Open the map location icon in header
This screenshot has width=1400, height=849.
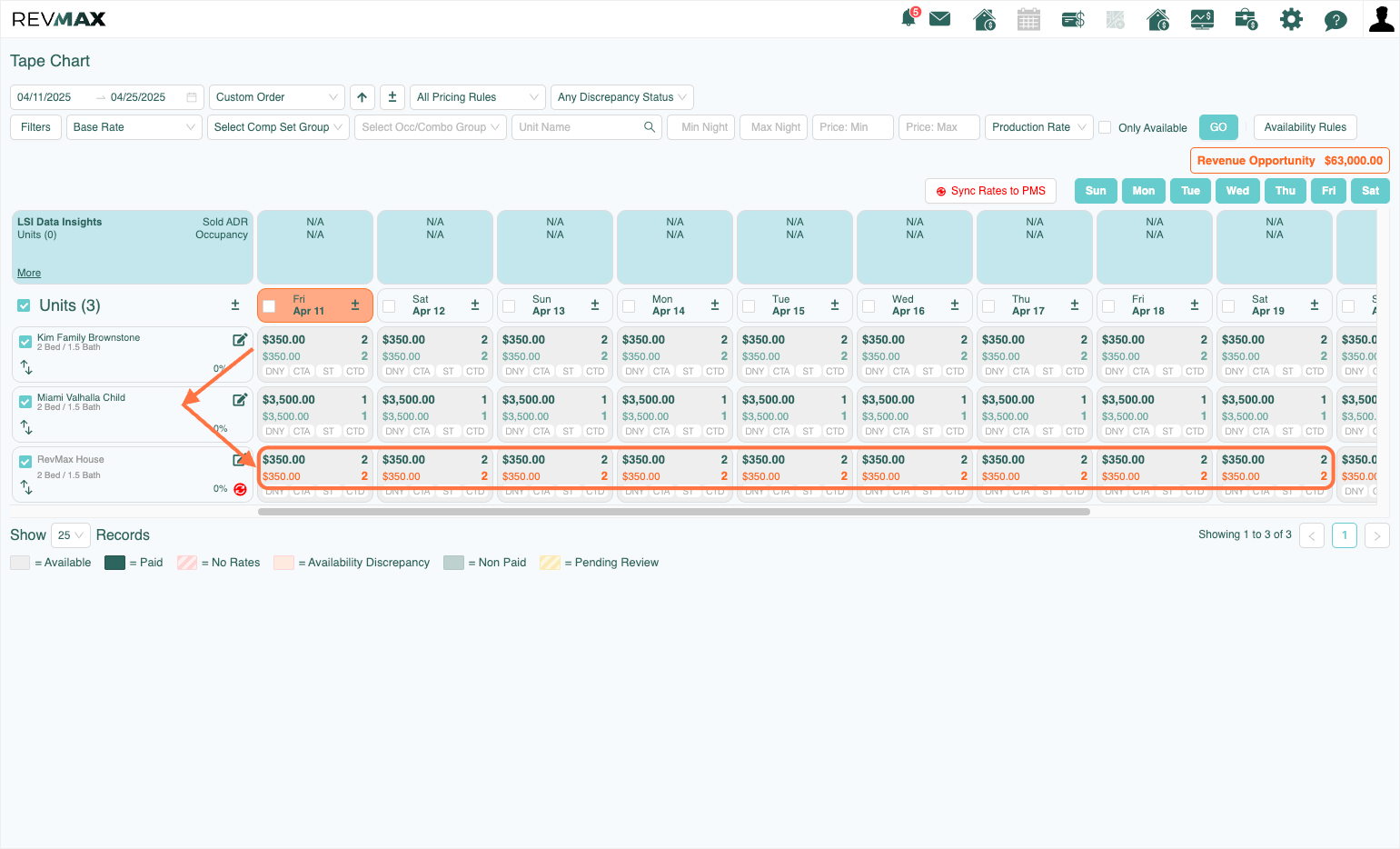[1116, 19]
